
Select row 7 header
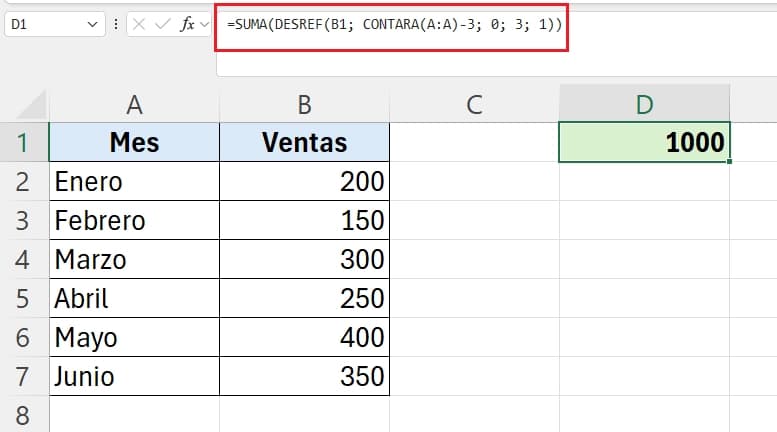pos(24,377)
